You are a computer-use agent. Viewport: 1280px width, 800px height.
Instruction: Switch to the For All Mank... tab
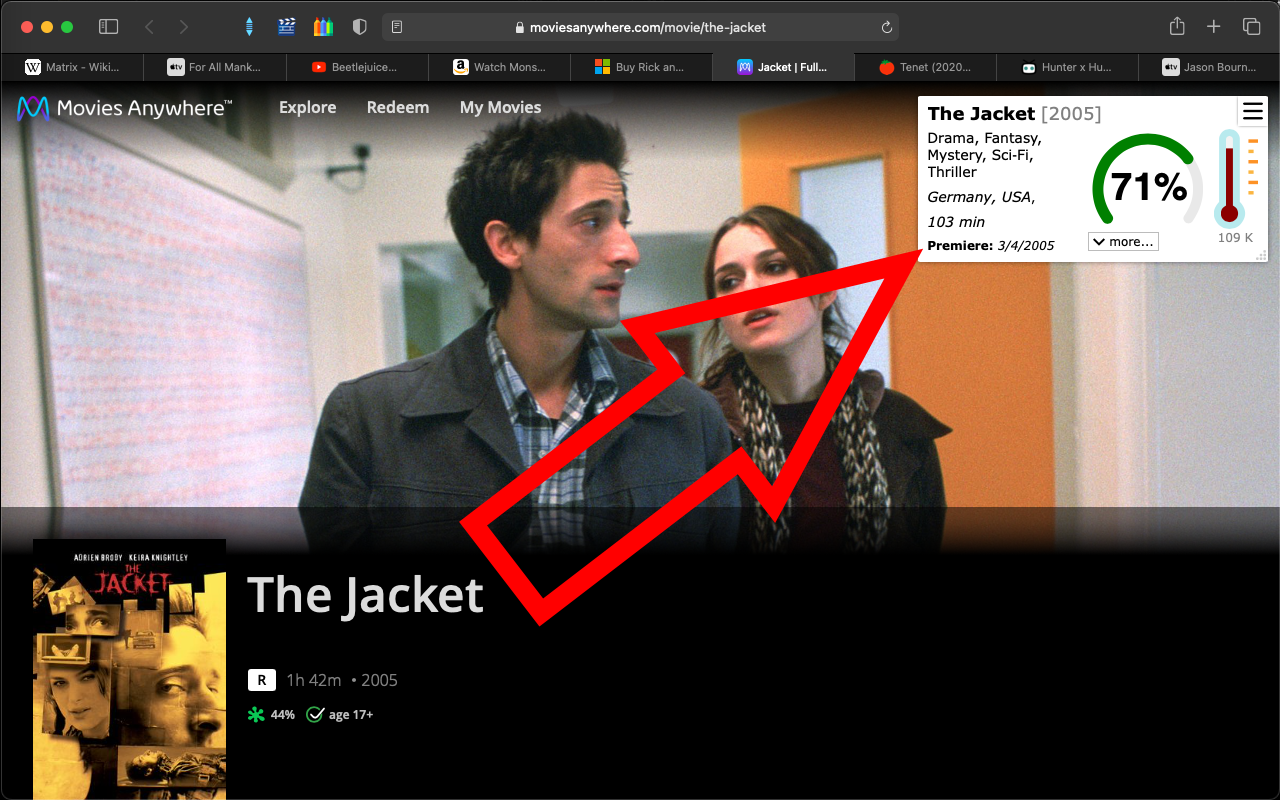coord(214,67)
